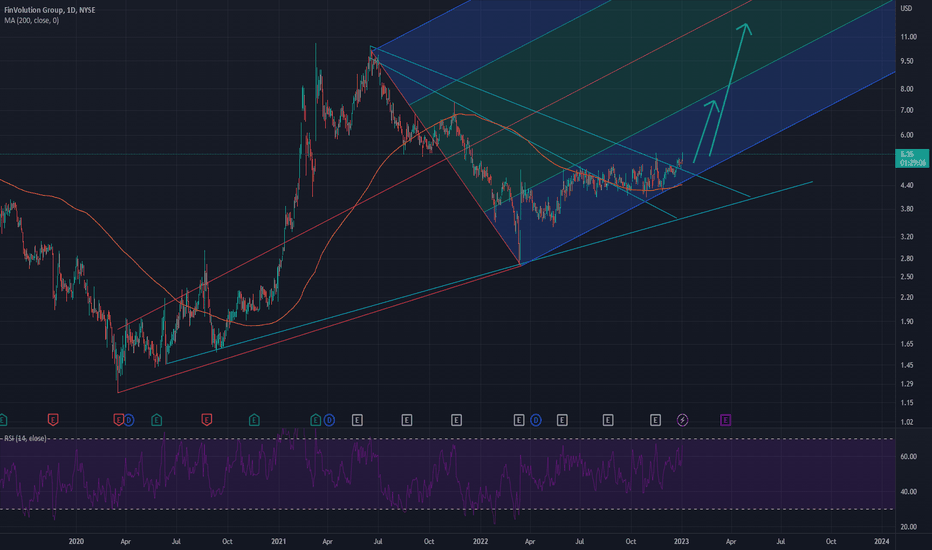Click the gray earnings marker near June 2022
Viewport: 932px width, 550px height.
(x=562, y=420)
